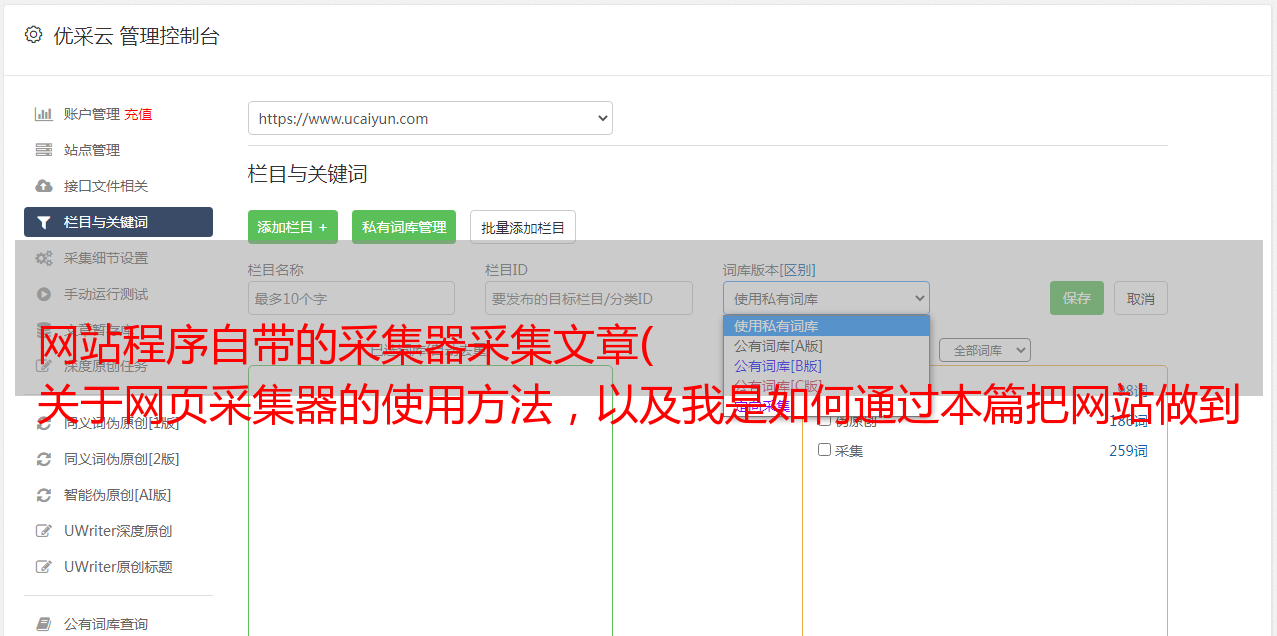Open the 词库版本 dropdown showing 使用私有词库

[826, 298]
